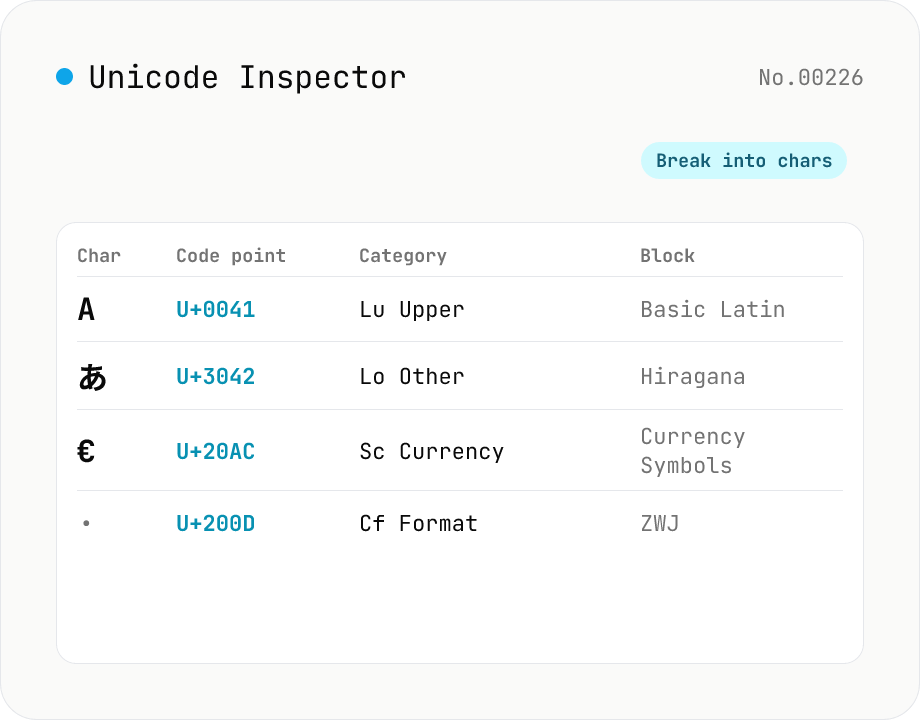Select the ZWJ block cell
Screen dimensions: 920x720
pos(660,523)
